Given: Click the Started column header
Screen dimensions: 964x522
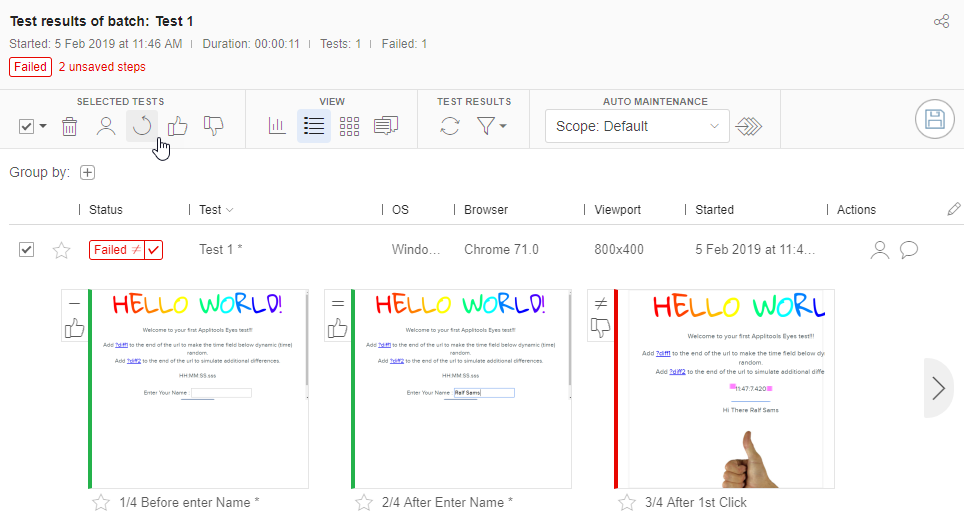Looking at the screenshot, I should click(x=714, y=210).
